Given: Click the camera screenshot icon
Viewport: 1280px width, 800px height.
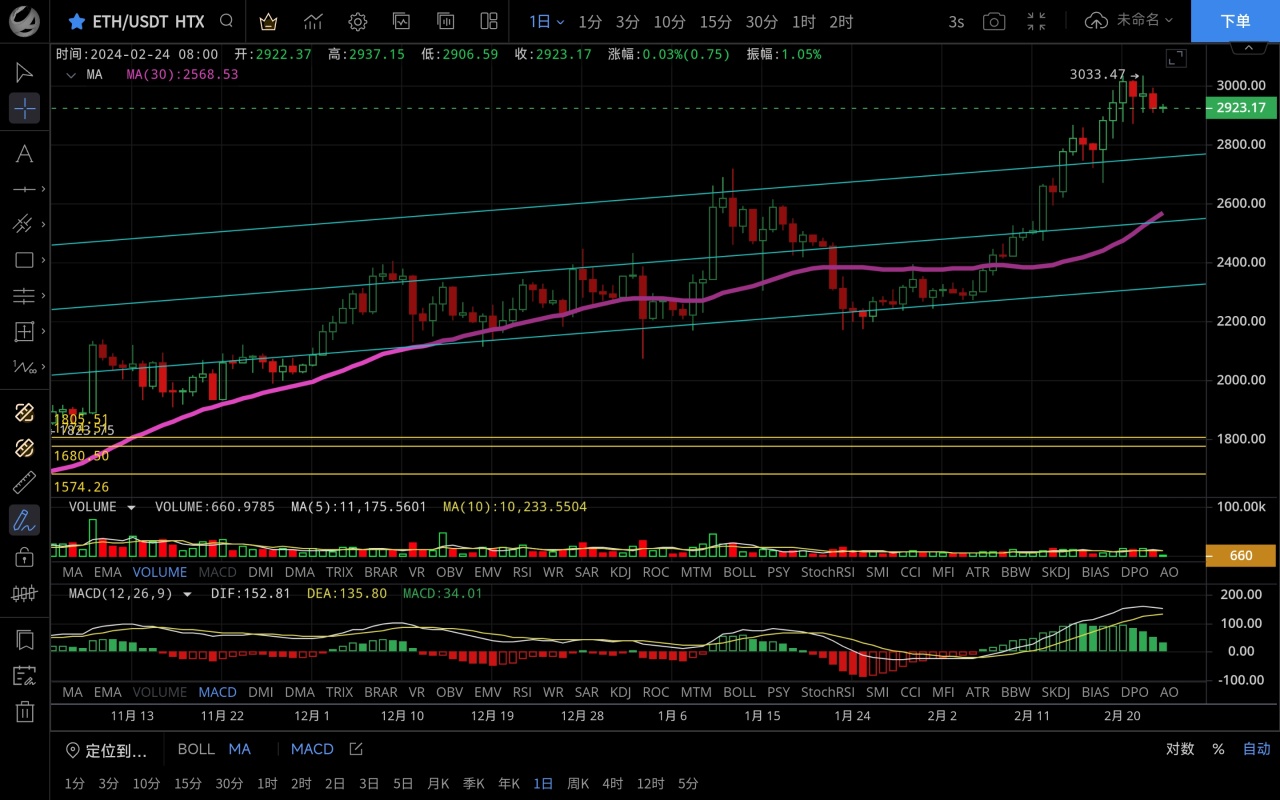Looking at the screenshot, I should (993, 21).
